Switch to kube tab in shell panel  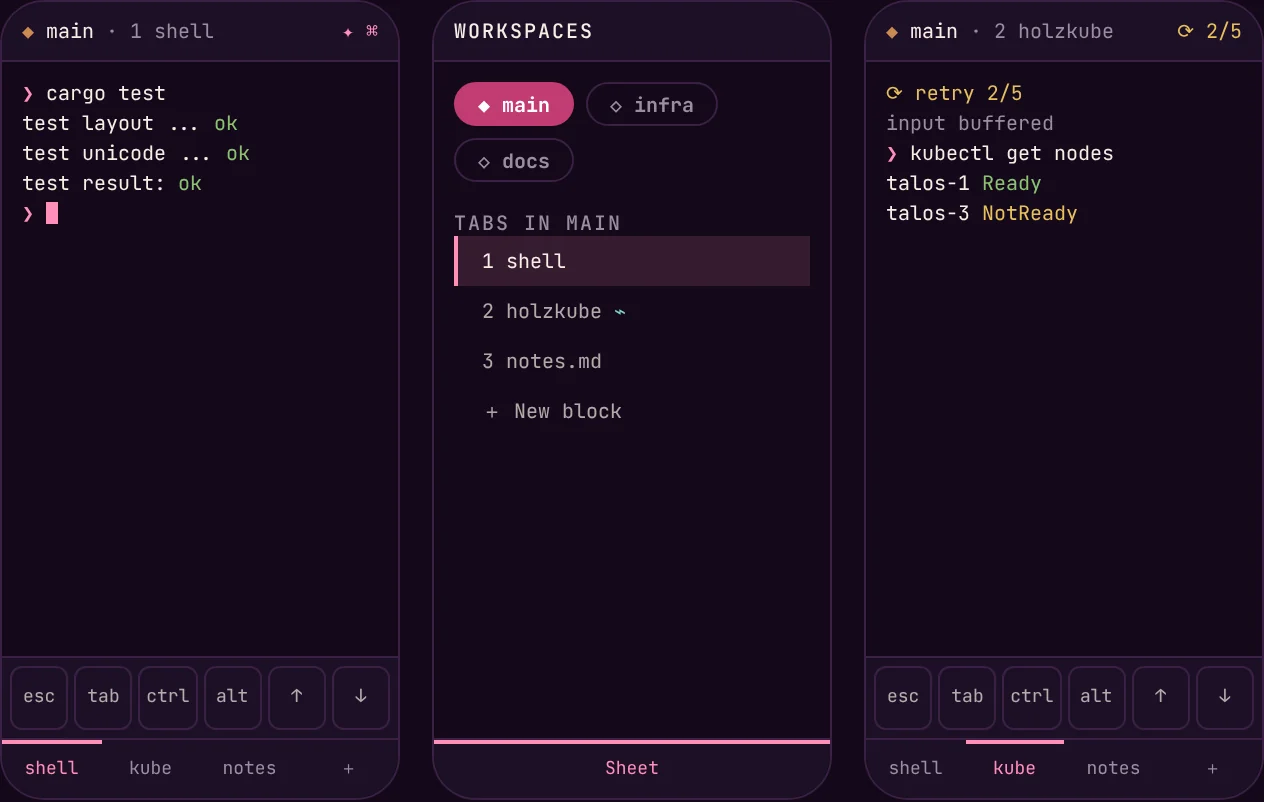[150, 768]
